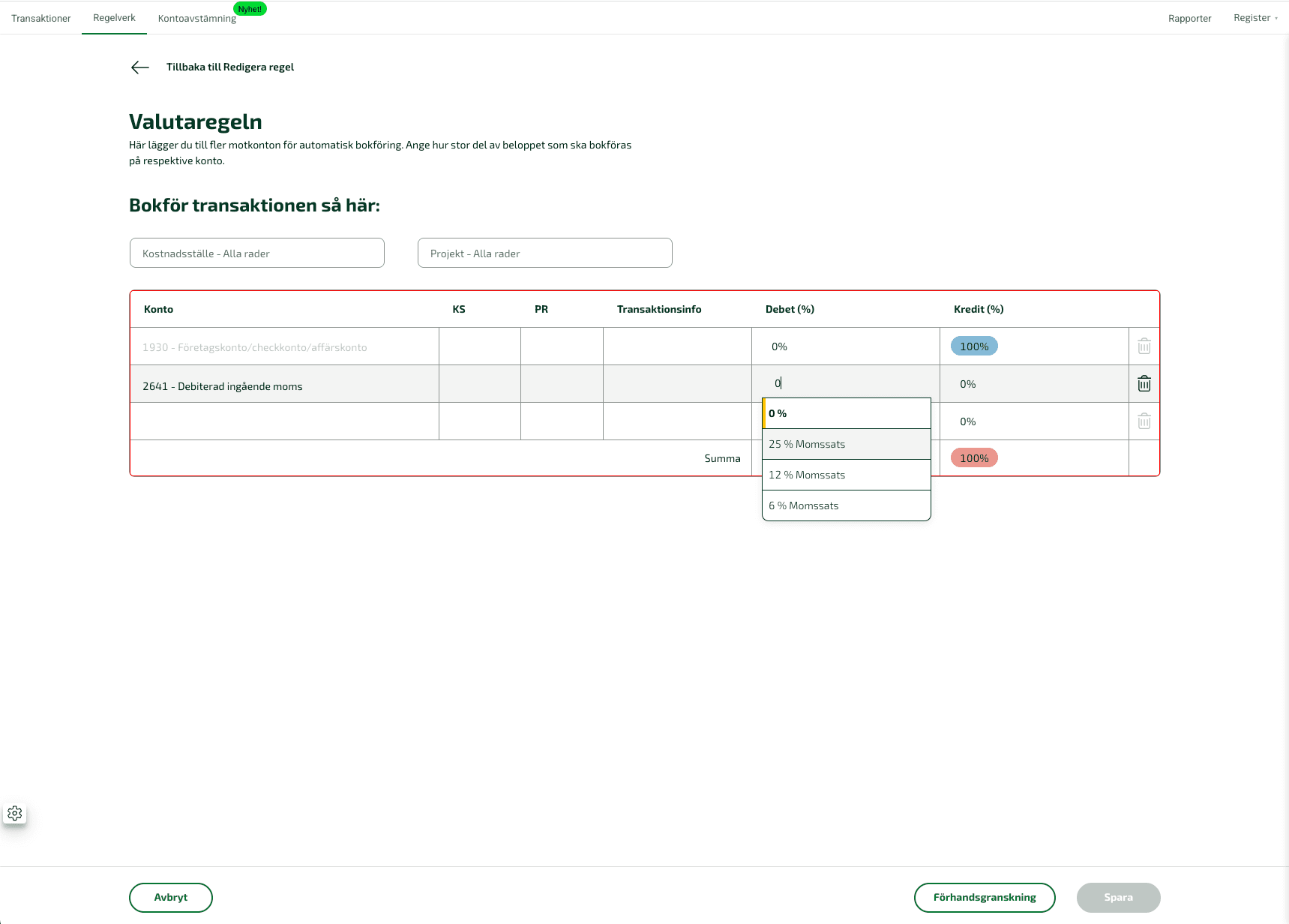Switch to the Transaktioner tab
Image resolution: width=1289 pixels, height=924 pixels.
click(x=41, y=18)
